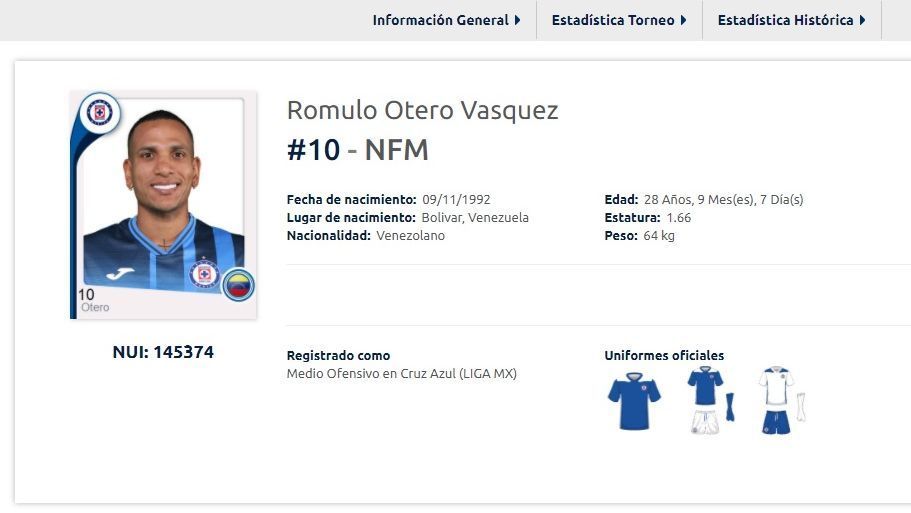Open the Estadística Torneo menu

[612, 20]
